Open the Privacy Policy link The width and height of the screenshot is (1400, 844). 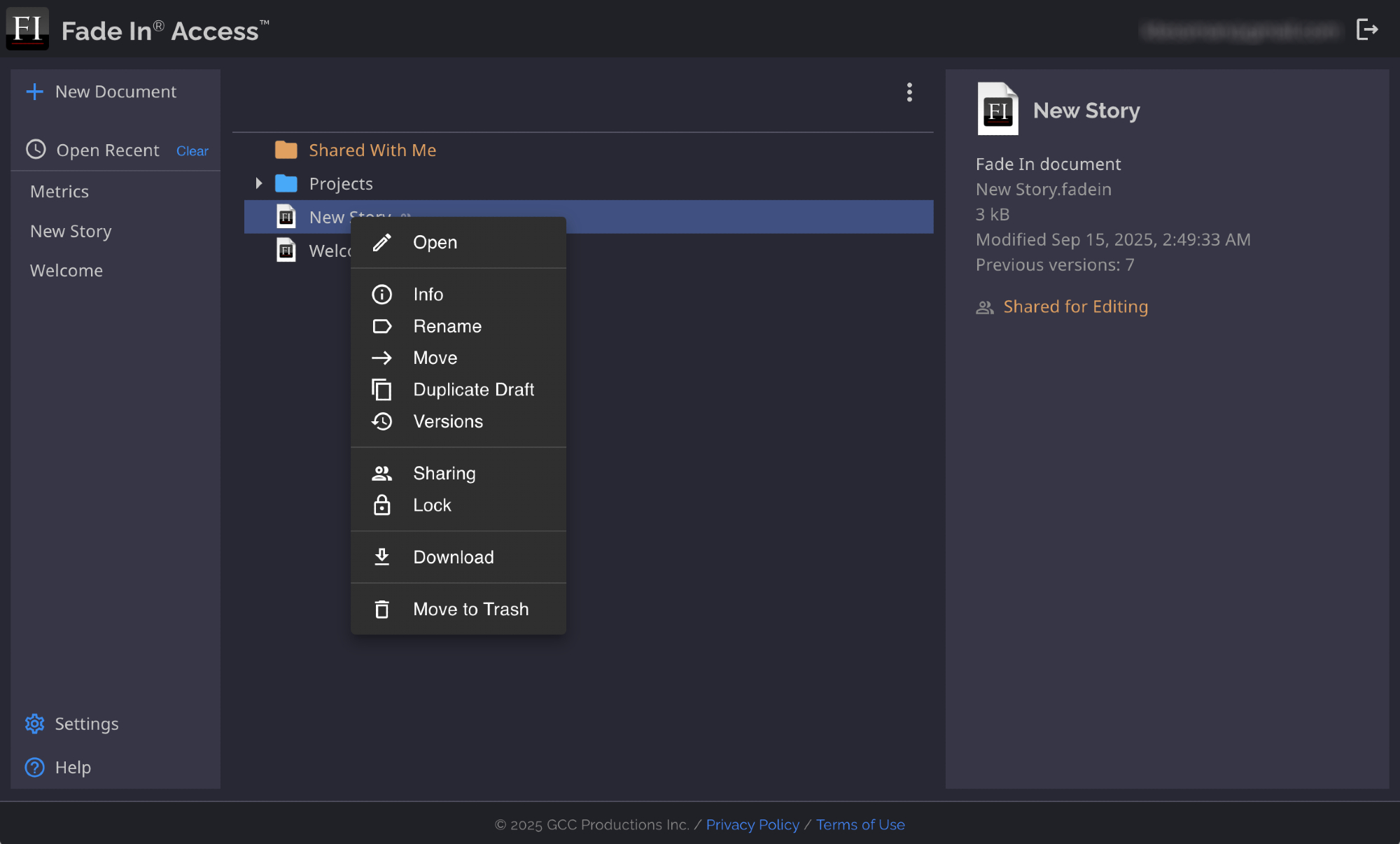point(752,824)
